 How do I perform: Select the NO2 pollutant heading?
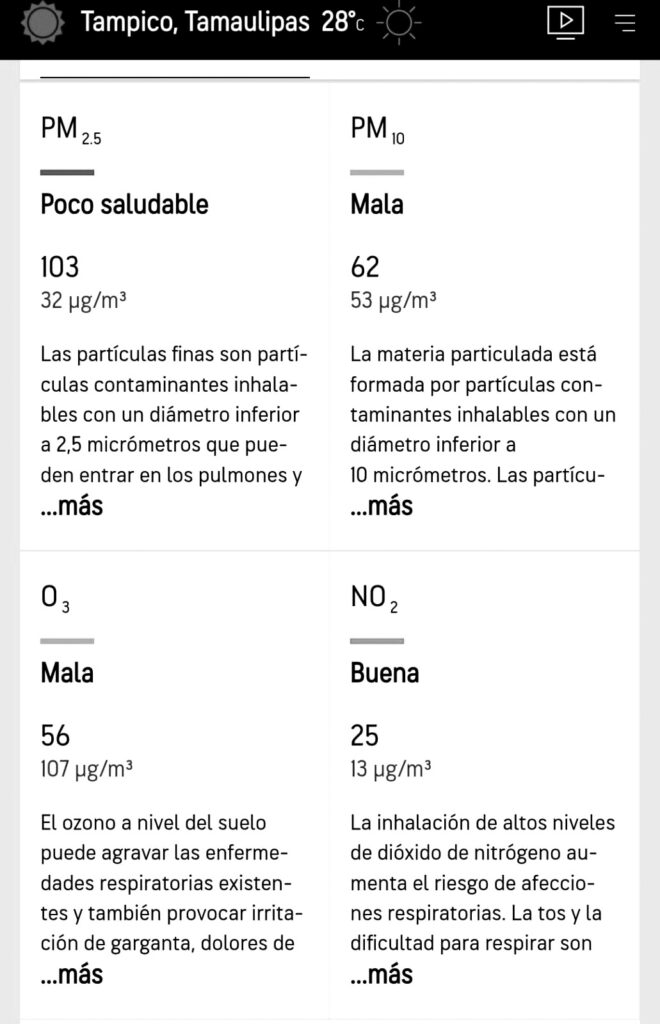point(374,600)
